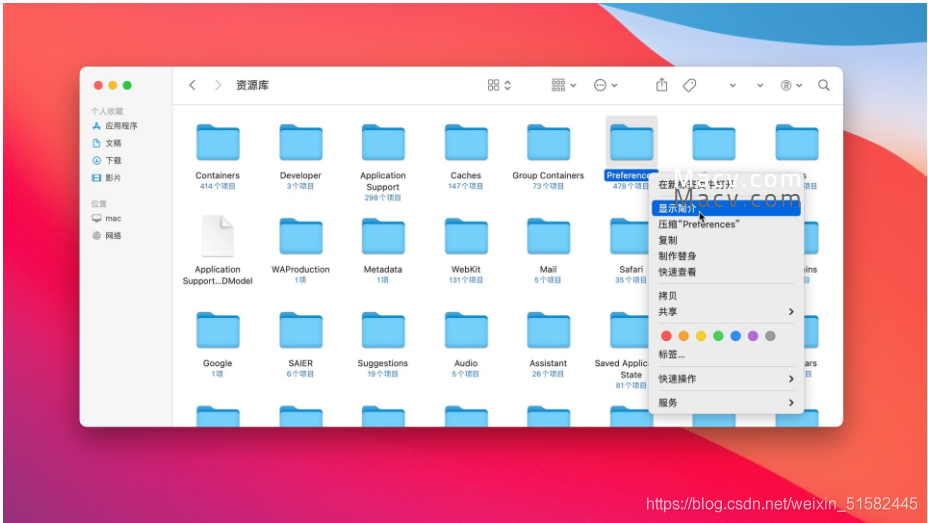Select the Mail folder
928x523 pixels.
pyautogui.click(x=549, y=237)
